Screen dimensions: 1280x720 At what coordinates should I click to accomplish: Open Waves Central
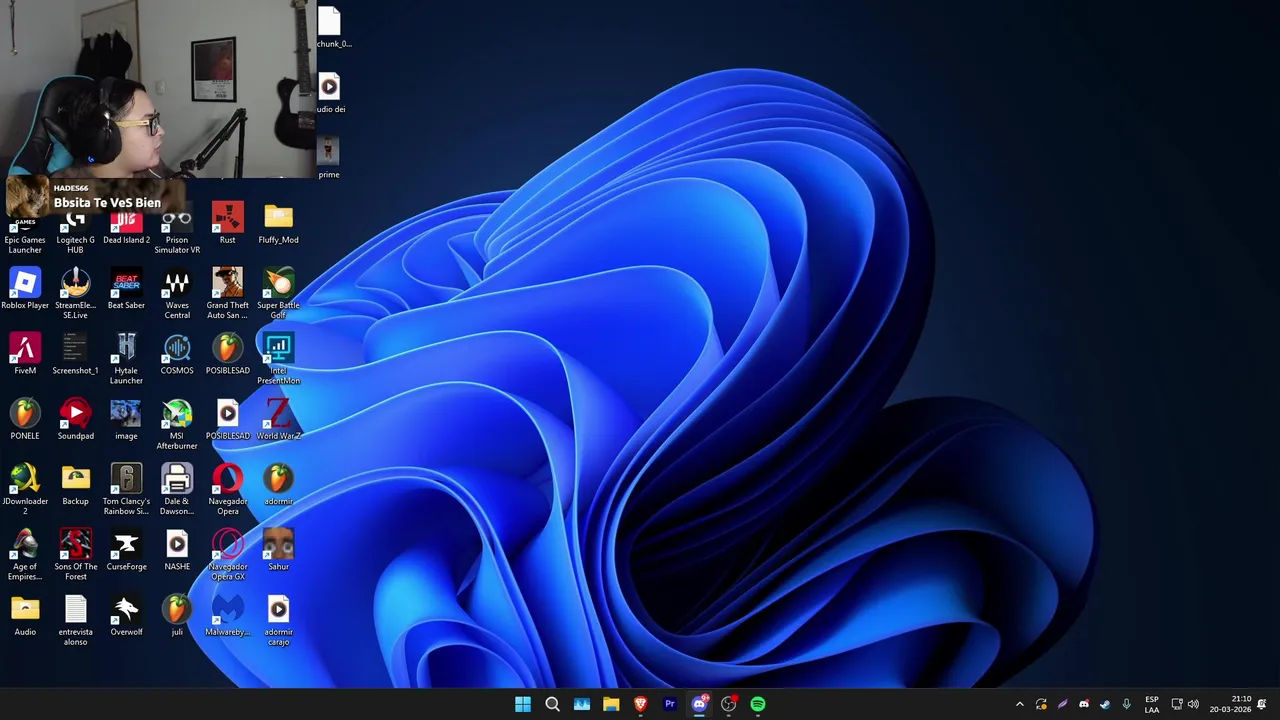click(x=177, y=294)
